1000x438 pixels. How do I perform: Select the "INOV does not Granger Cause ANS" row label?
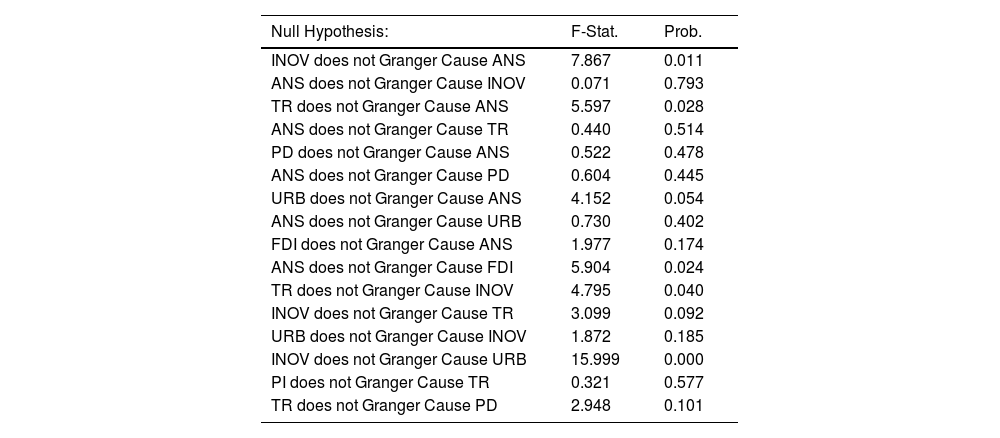pyautogui.click(x=398, y=61)
